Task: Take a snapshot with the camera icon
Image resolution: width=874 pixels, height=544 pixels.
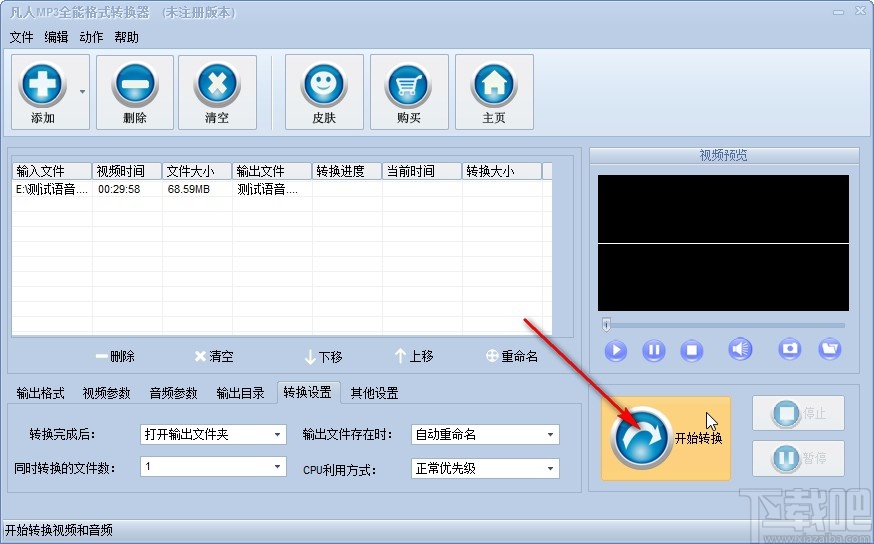Action: pyautogui.click(x=790, y=349)
